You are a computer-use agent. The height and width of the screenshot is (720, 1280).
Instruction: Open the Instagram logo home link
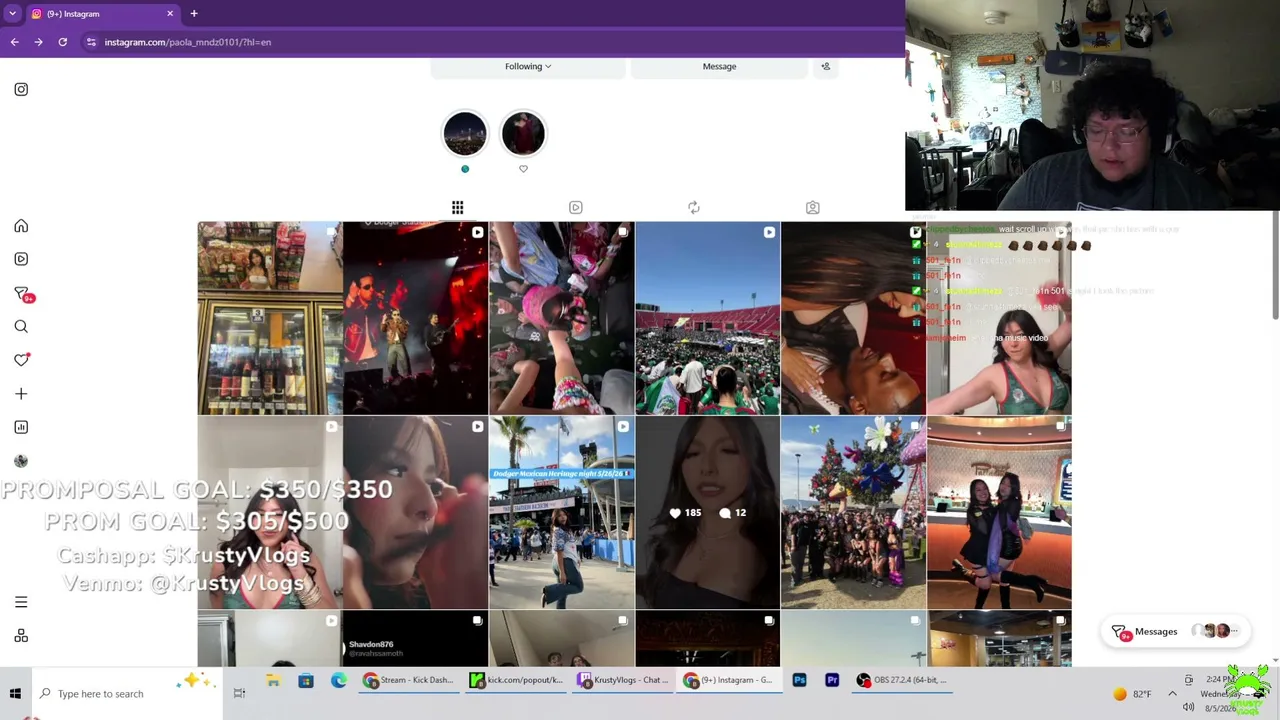click(21, 89)
